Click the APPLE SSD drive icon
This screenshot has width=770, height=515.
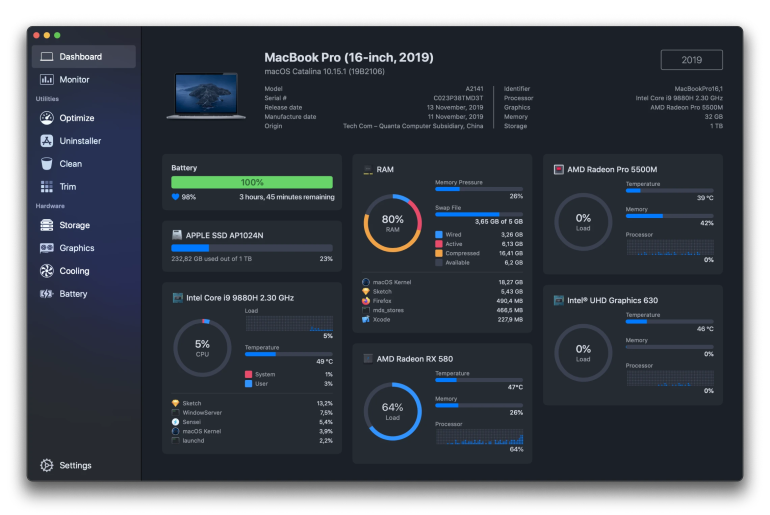(177, 235)
